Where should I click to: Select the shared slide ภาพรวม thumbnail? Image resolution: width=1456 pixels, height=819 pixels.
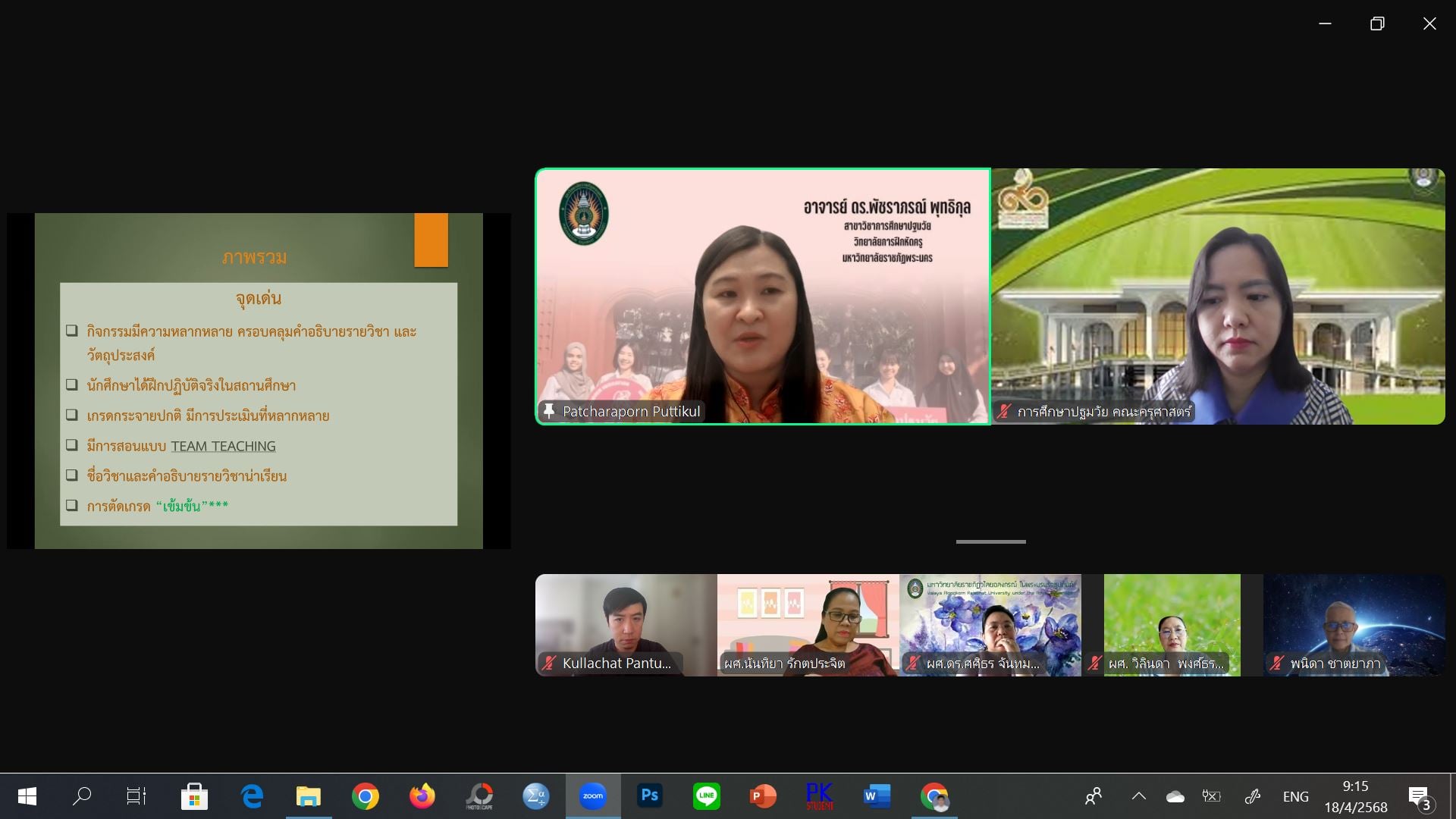(x=259, y=381)
